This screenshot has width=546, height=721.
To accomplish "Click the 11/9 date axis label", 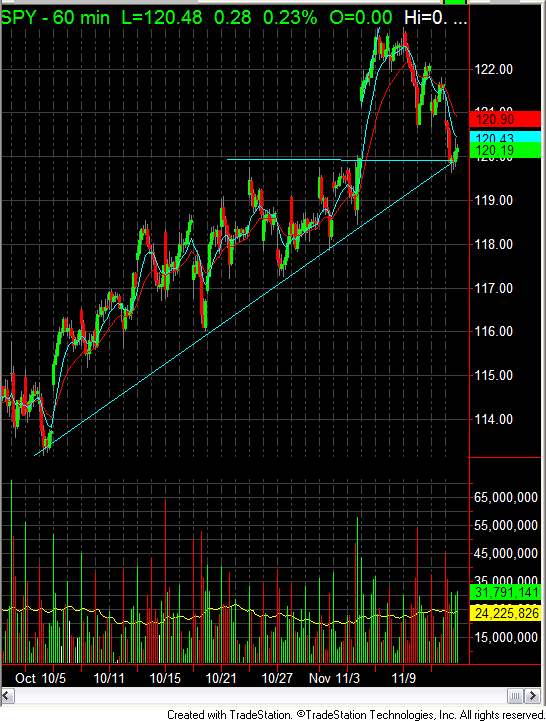I will pyautogui.click(x=403, y=678).
